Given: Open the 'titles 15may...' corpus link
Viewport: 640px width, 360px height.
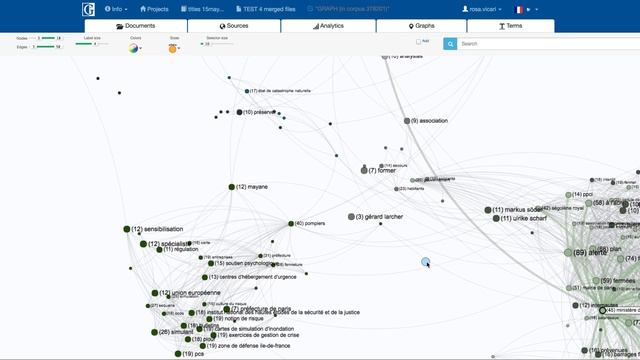Looking at the screenshot, I should coord(202,9).
